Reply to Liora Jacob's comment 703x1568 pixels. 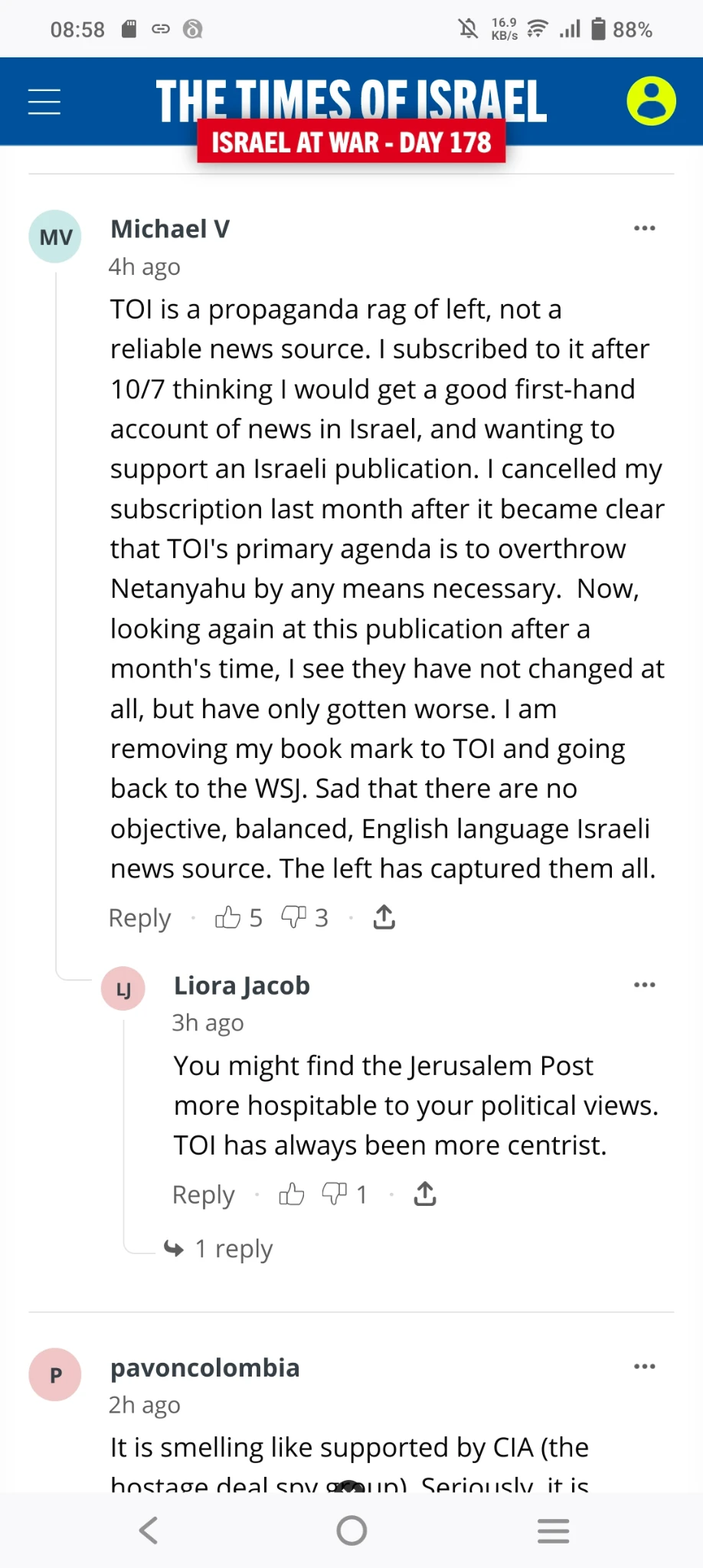click(x=203, y=1195)
